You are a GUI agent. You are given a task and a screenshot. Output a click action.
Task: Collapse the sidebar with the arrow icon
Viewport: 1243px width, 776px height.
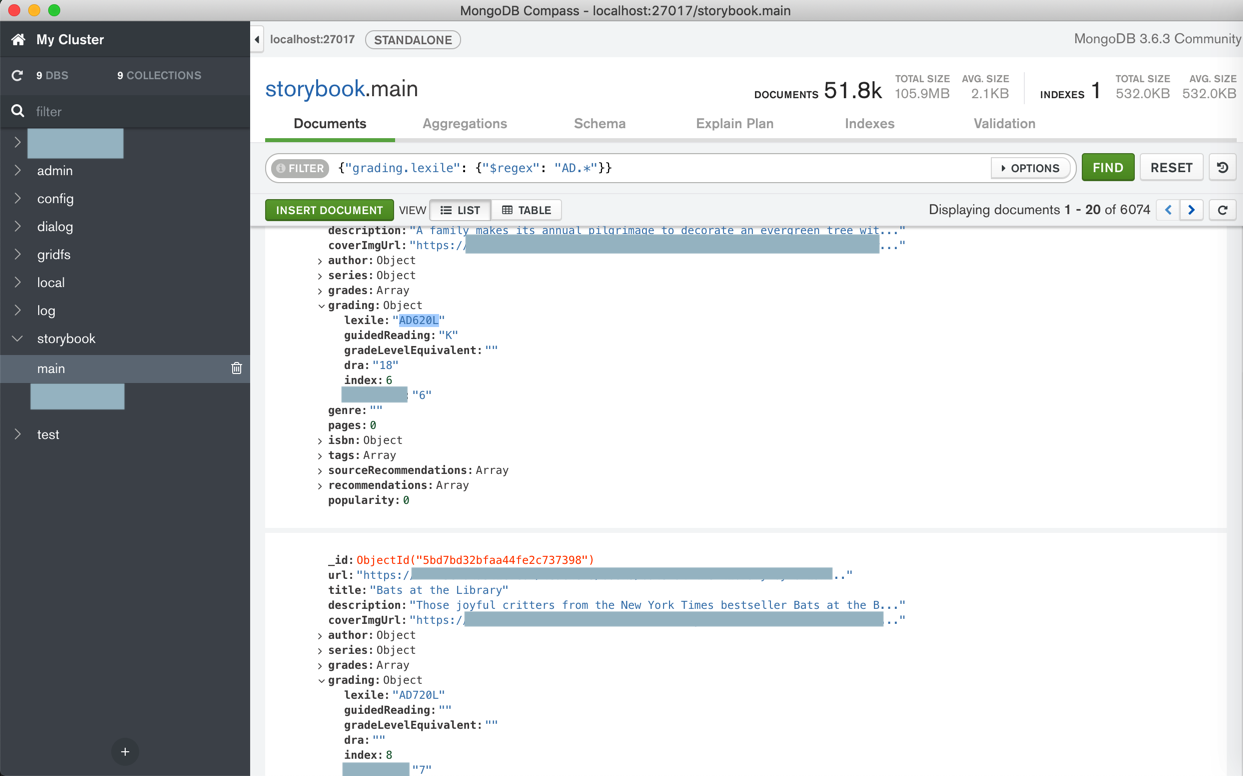click(257, 40)
